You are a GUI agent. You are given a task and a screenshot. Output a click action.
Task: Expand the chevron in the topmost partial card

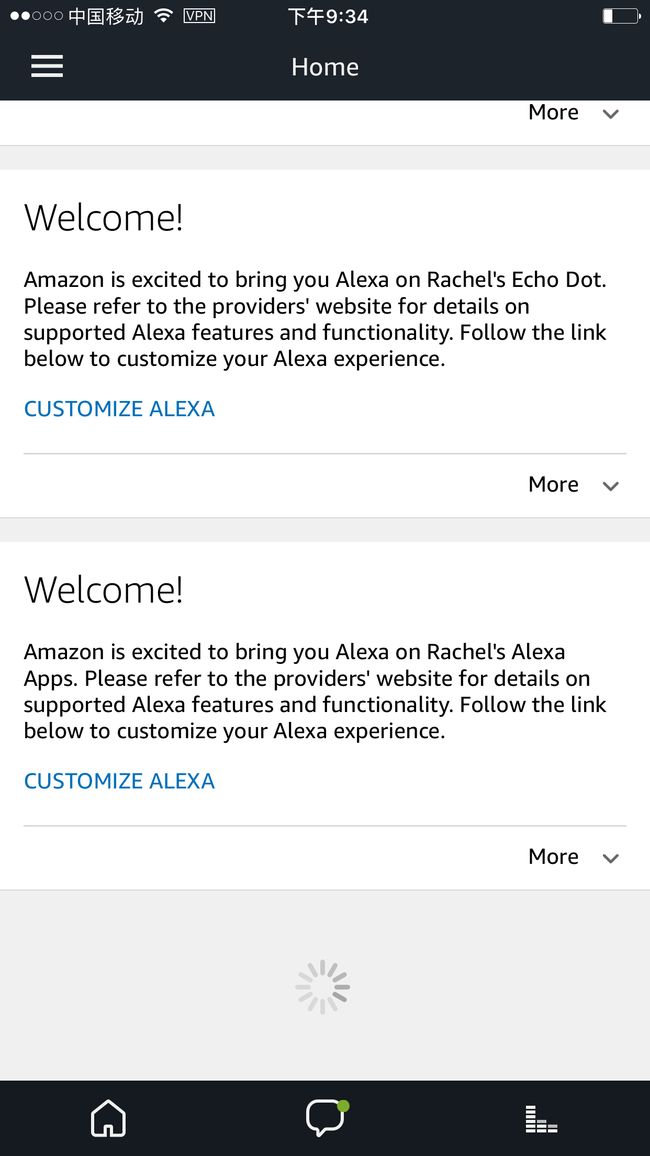(610, 114)
